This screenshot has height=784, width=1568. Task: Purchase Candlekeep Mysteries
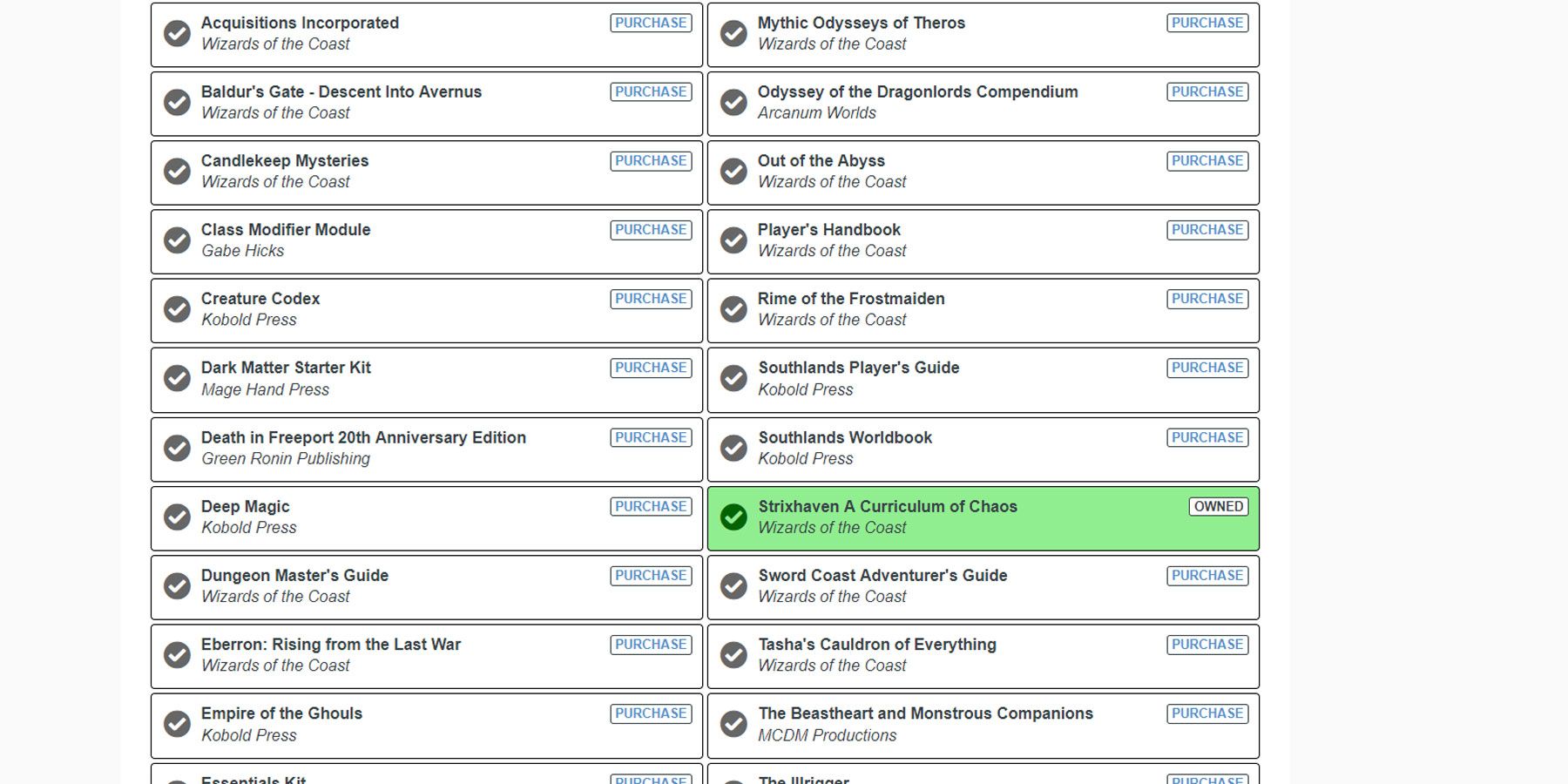click(x=651, y=160)
